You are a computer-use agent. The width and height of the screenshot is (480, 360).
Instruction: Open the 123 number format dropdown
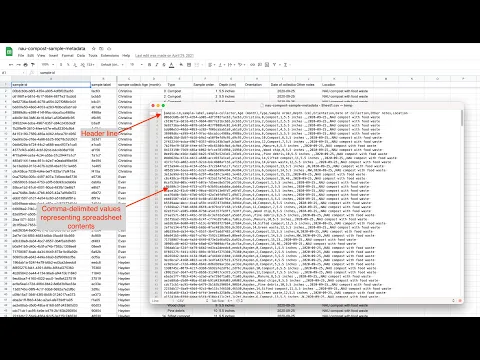(91, 65)
